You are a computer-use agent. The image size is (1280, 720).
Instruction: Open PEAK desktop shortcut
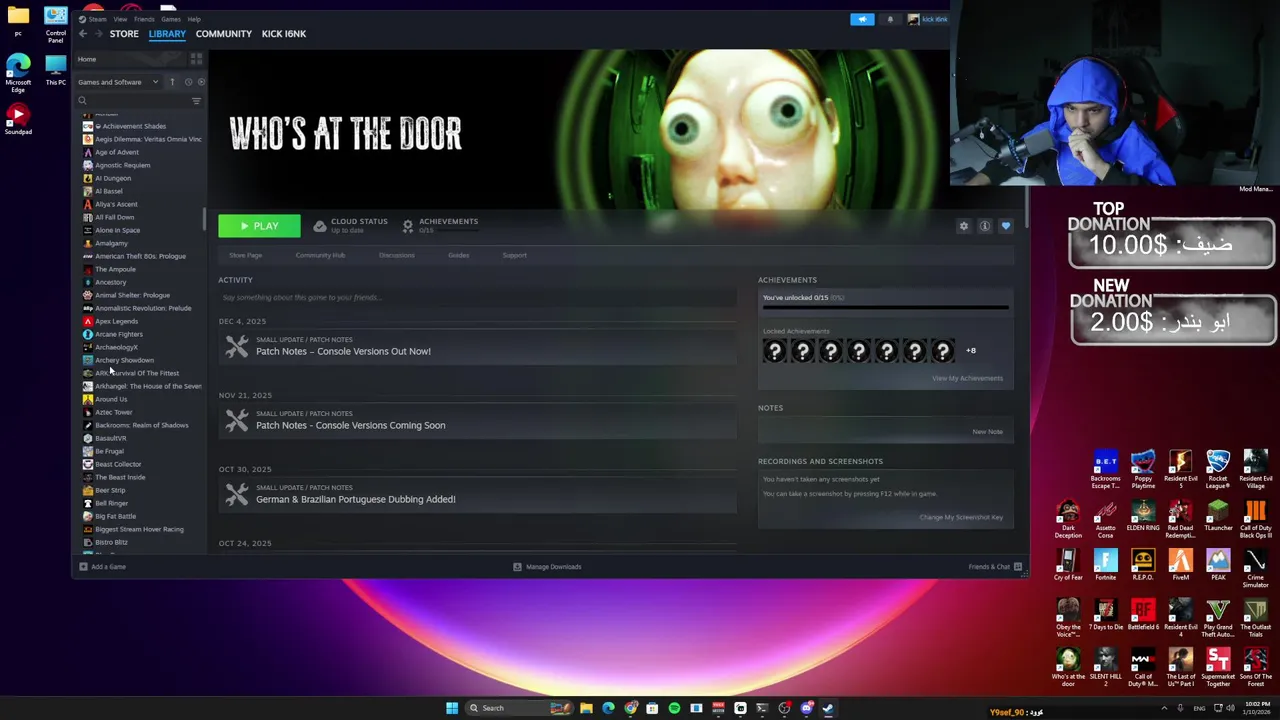click(1218, 565)
